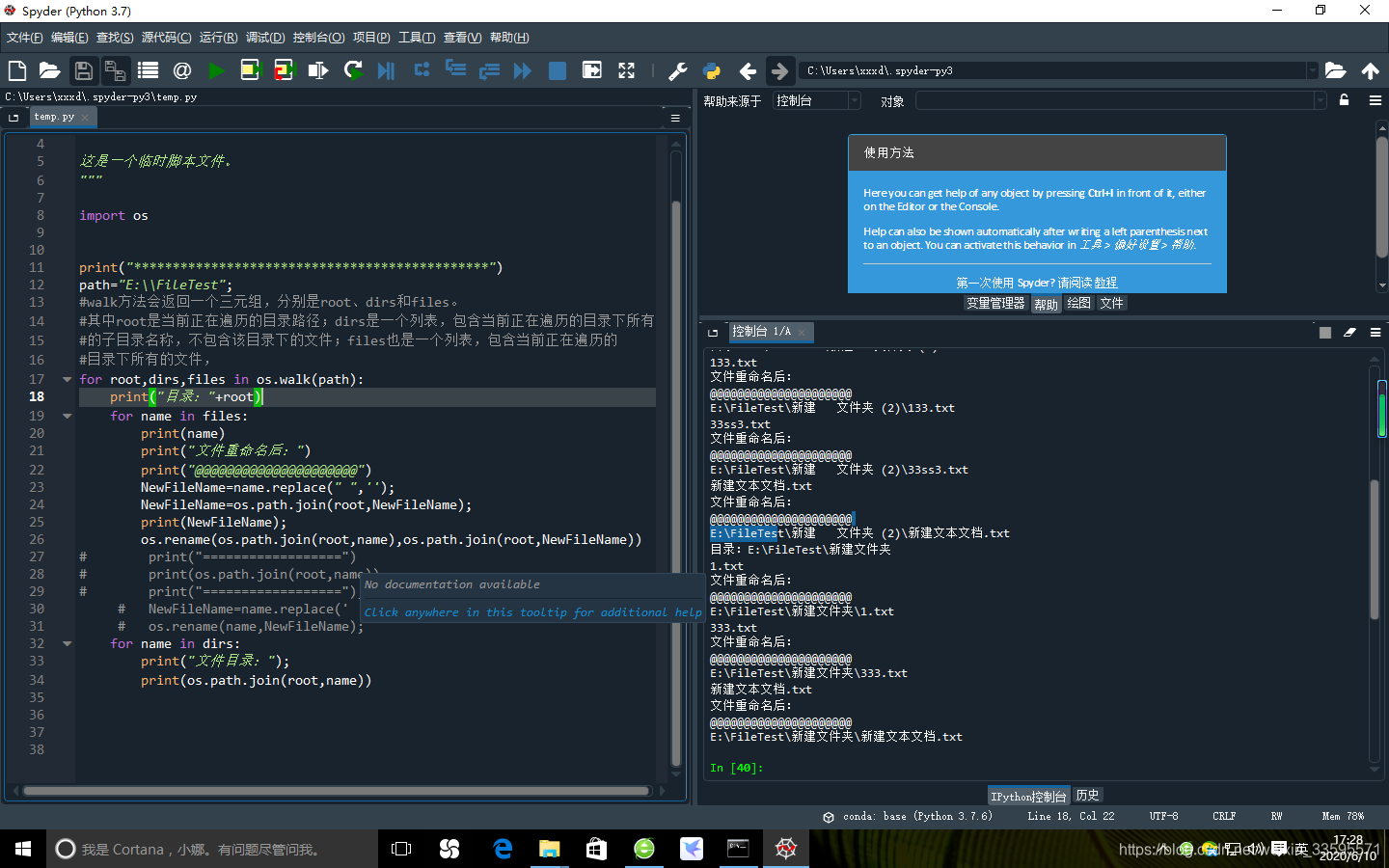Click the @ symbol finder icon

click(x=181, y=70)
